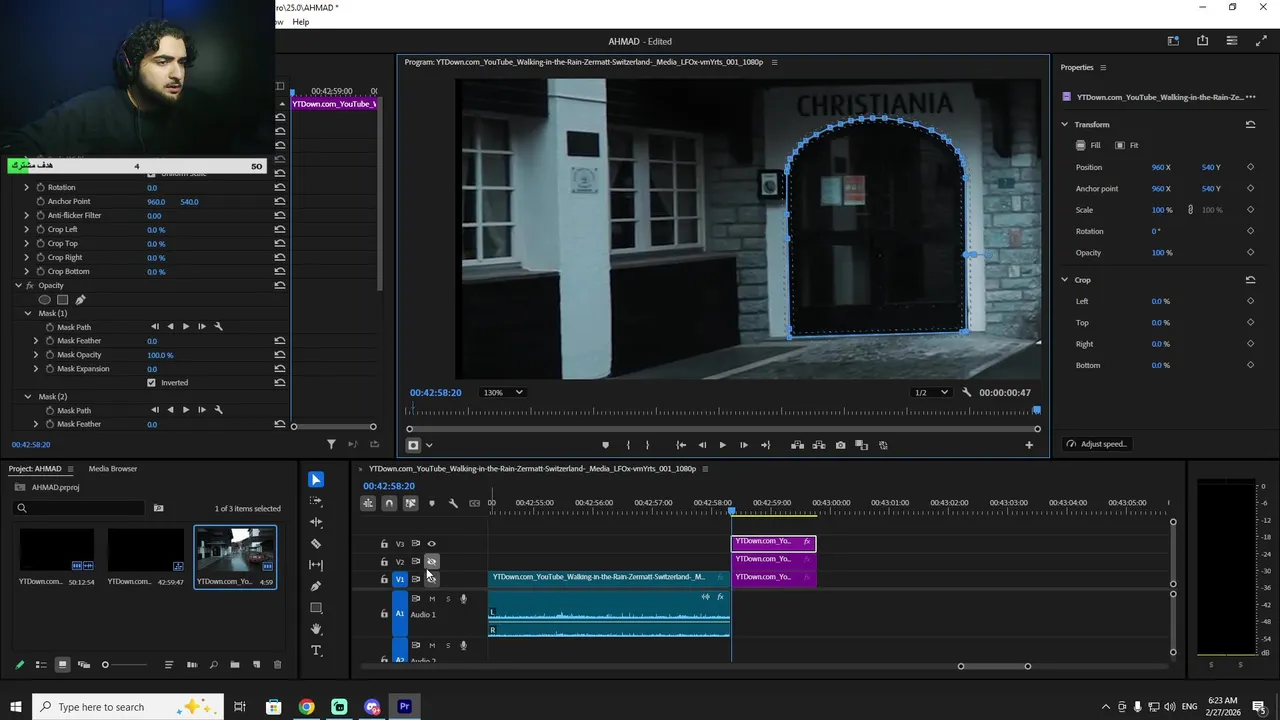The image size is (1280, 720).
Task: Add a marker in the timeline
Action: click(x=431, y=503)
